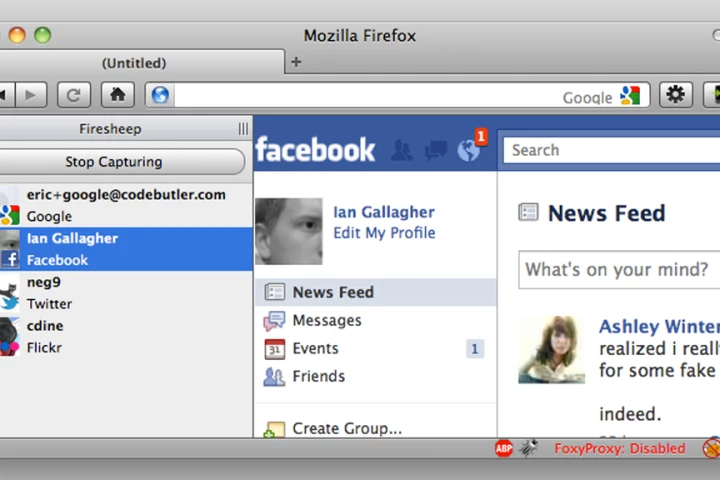Click the Google logo icon in Firesheep list
720x480 pixels.
(10, 215)
